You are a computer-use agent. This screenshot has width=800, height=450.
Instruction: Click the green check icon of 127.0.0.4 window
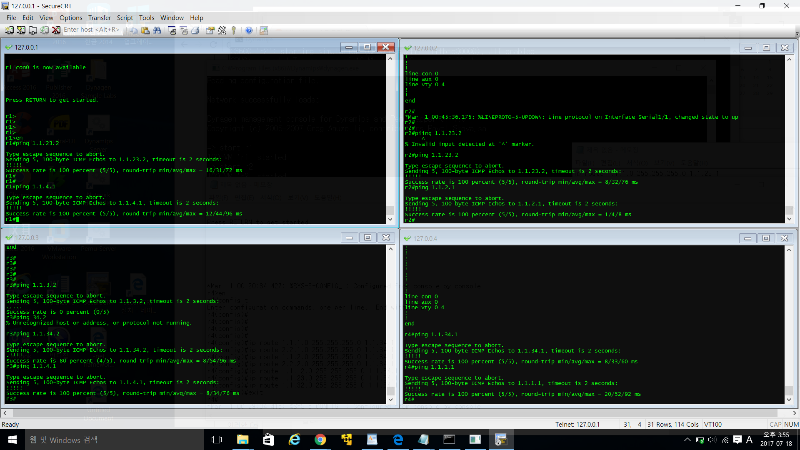[x=408, y=238]
